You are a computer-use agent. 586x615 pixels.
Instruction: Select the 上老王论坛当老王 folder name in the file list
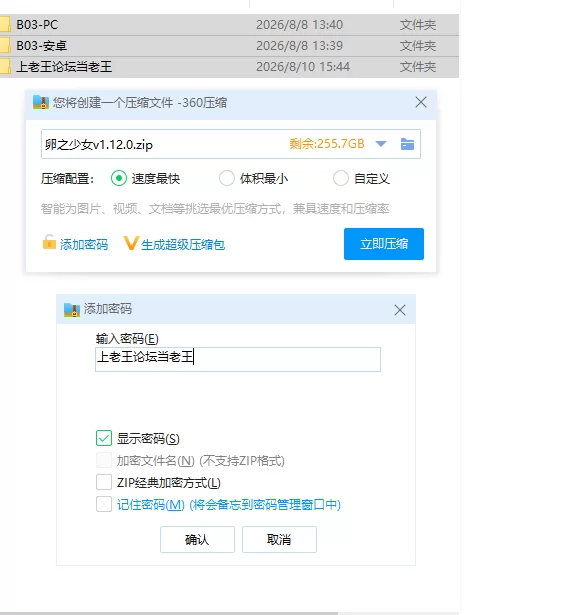(x=64, y=66)
